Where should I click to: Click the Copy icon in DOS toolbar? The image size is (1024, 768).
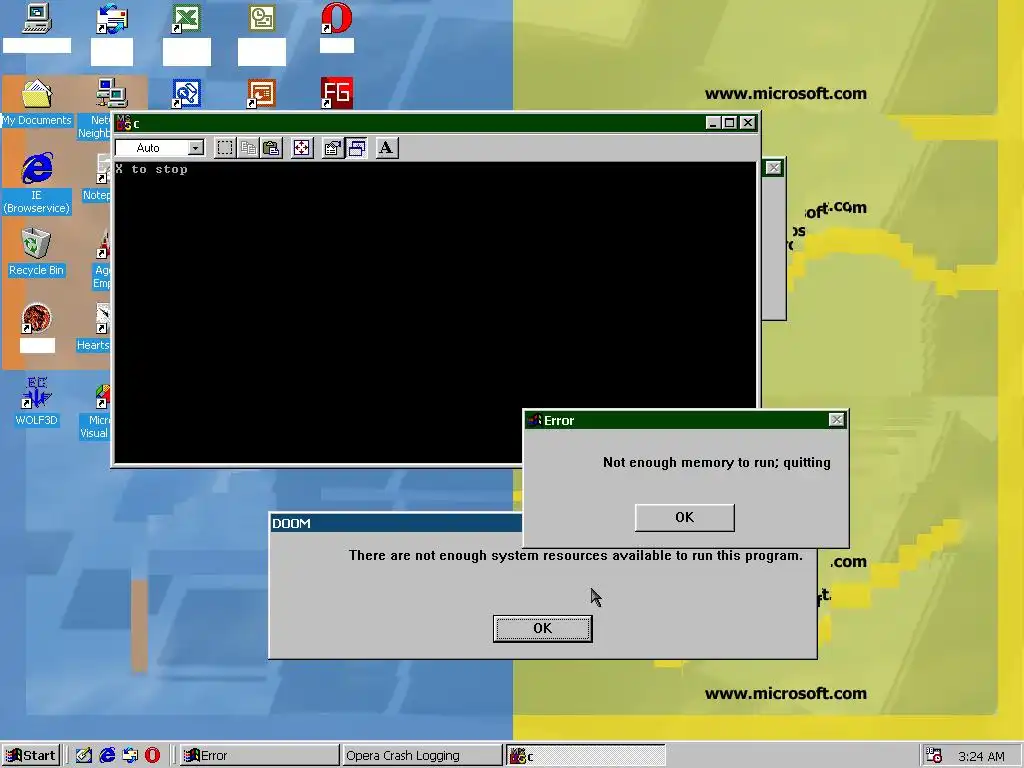[248, 148]
